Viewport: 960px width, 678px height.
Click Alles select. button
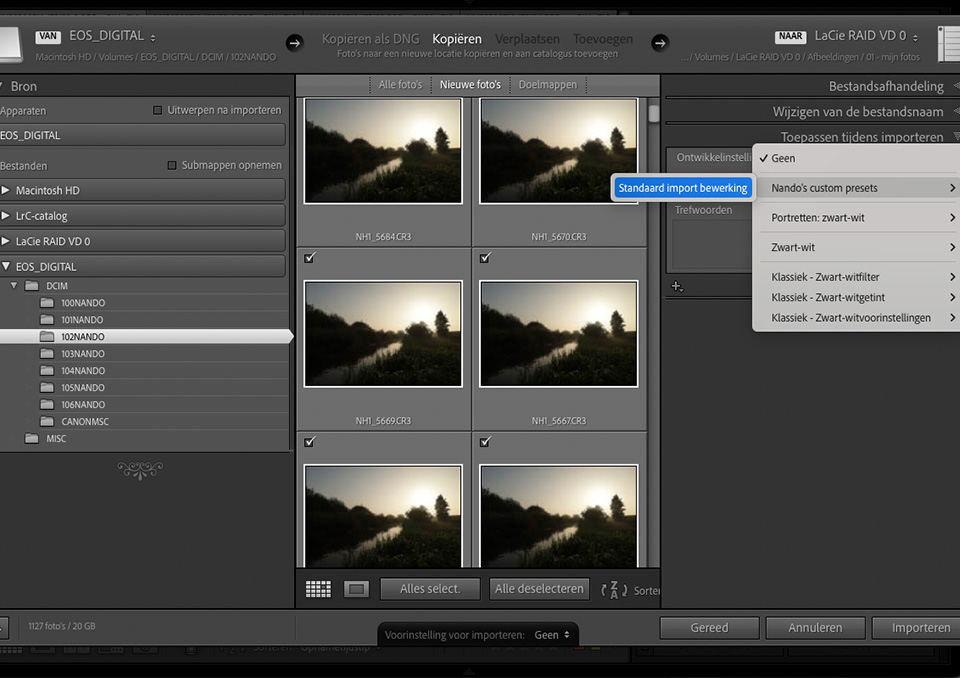point(430,589)
